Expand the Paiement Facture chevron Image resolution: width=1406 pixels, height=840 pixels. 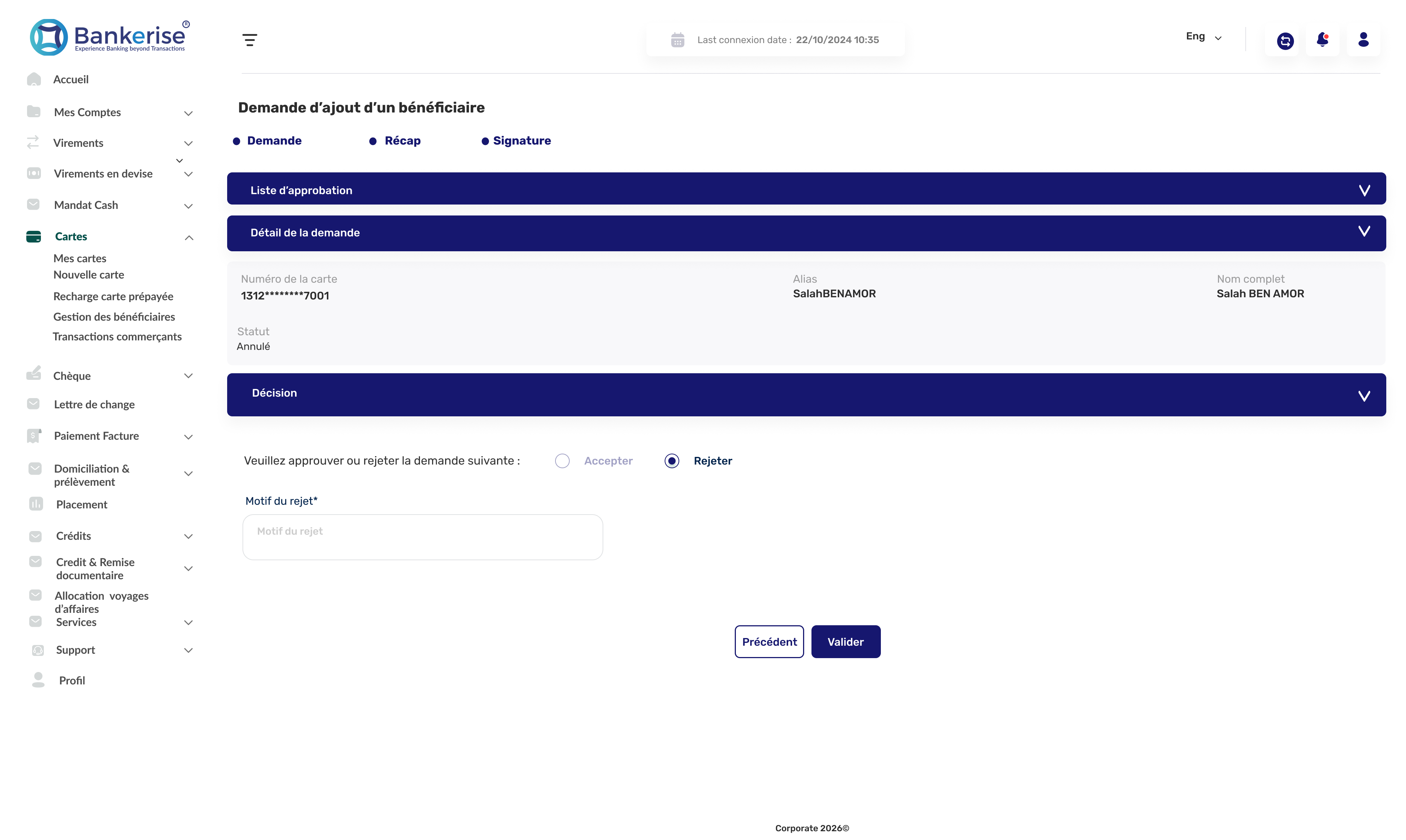click(x=188, y=437)
